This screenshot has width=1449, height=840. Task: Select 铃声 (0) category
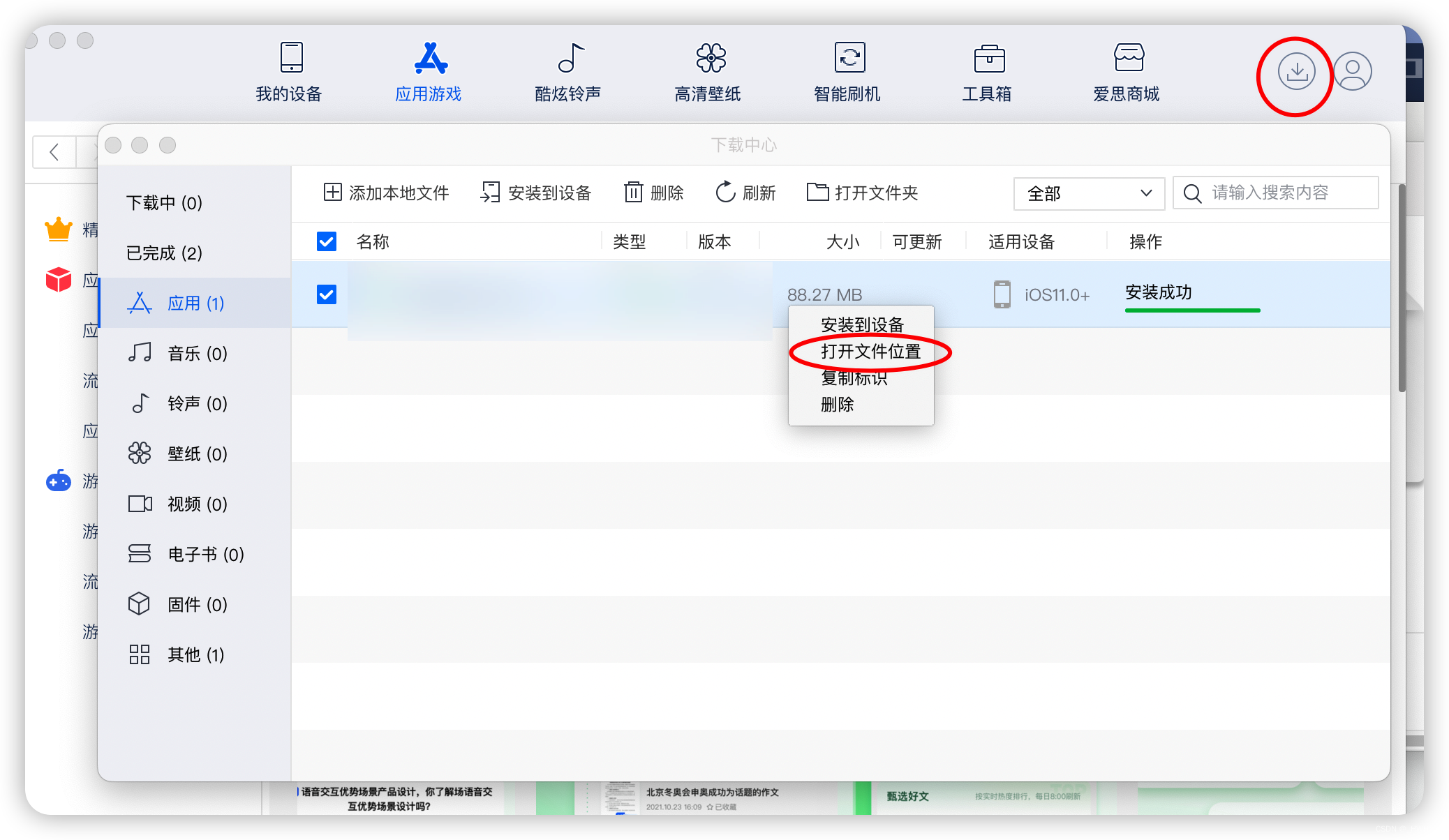[x=195, y=403]
